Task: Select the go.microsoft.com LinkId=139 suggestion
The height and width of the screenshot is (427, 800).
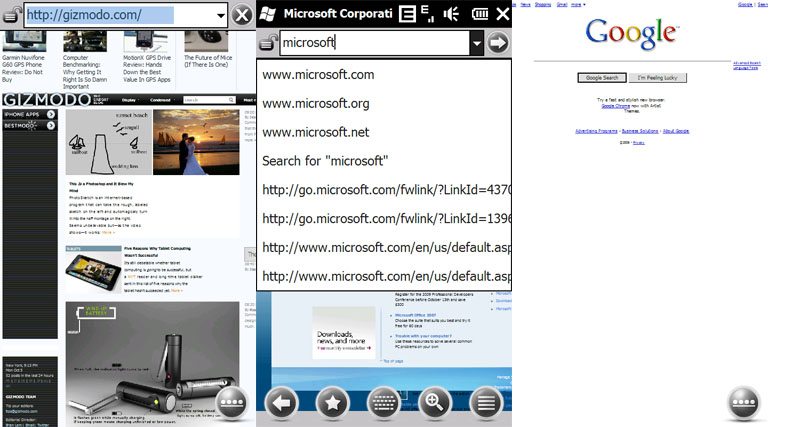Action: coord(384,218)
